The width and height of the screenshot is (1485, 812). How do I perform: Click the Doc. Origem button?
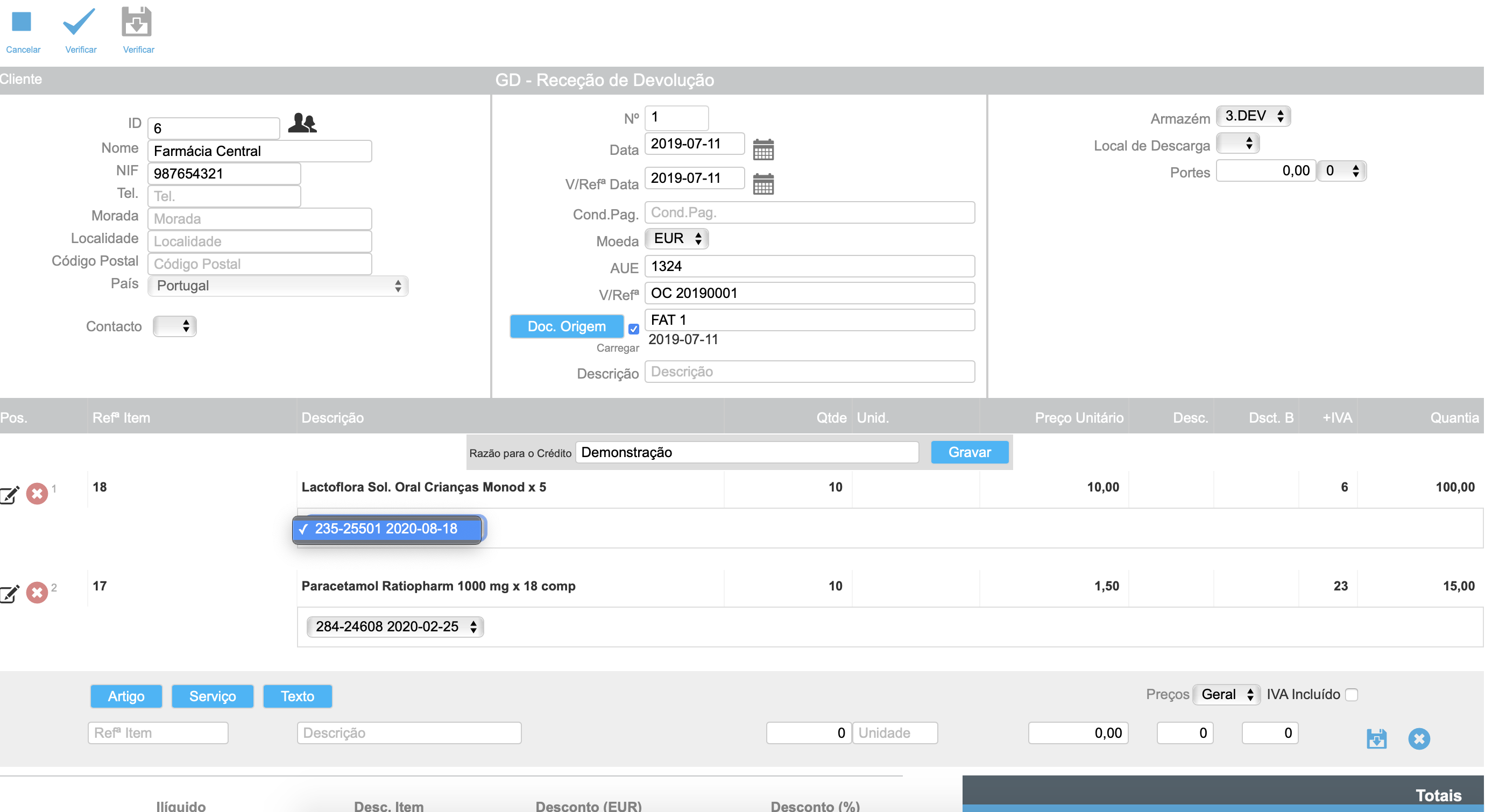[x=567, y=326]
